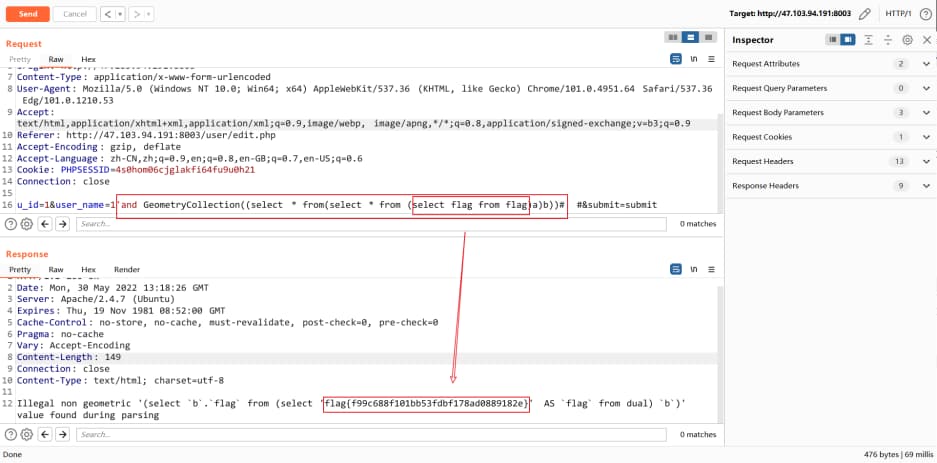Viewport: 937px width, 463px height.
Task: Open the forward history dropdown arrow
Action: pyautogui.click(x=149, y=14)
